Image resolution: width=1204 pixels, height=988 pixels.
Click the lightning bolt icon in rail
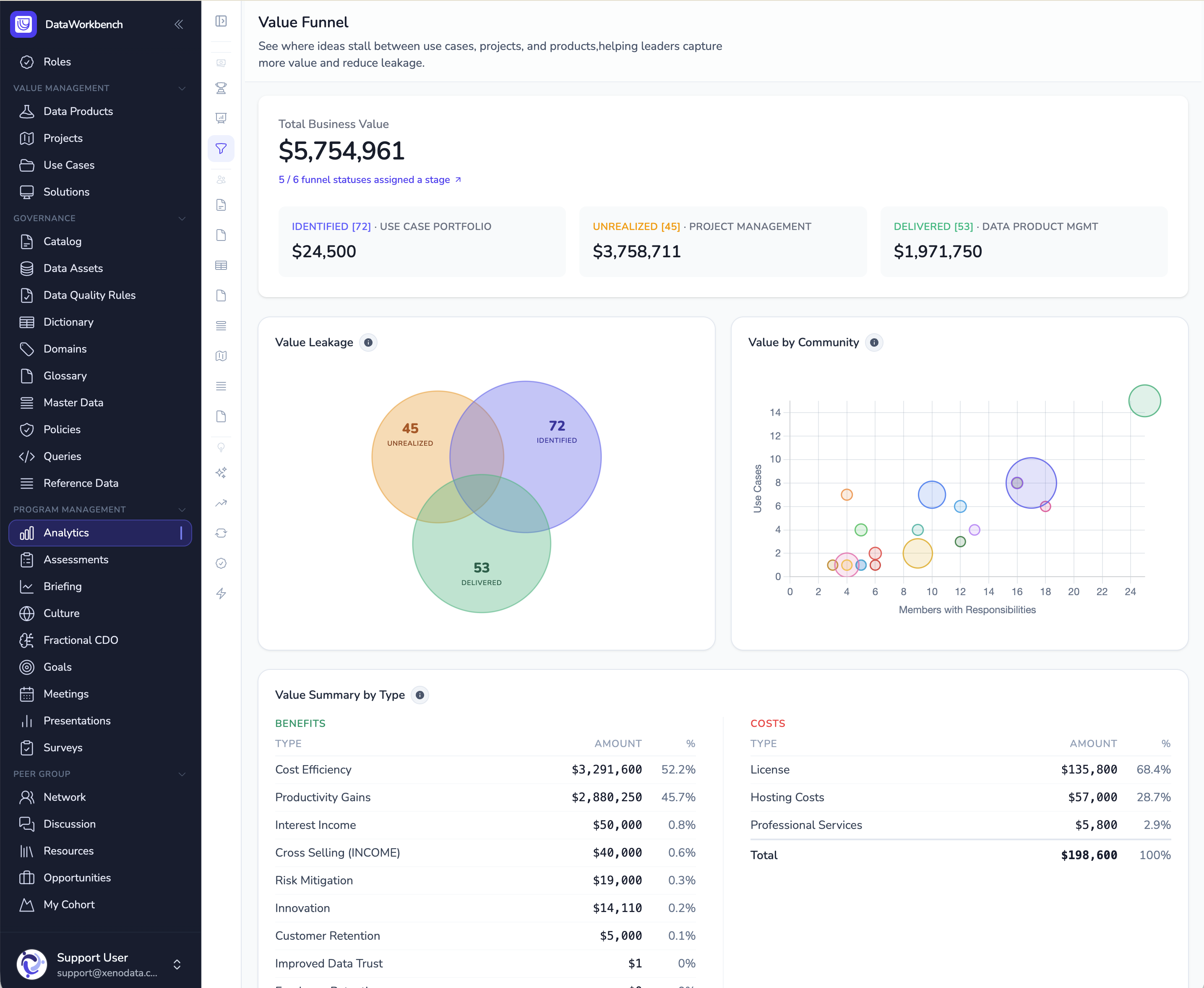[221, 593]
